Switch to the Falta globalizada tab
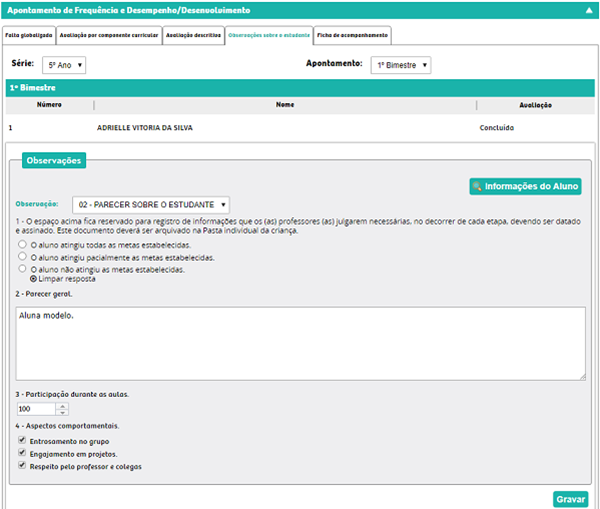 pyautogui.click(x=27, y=35)
